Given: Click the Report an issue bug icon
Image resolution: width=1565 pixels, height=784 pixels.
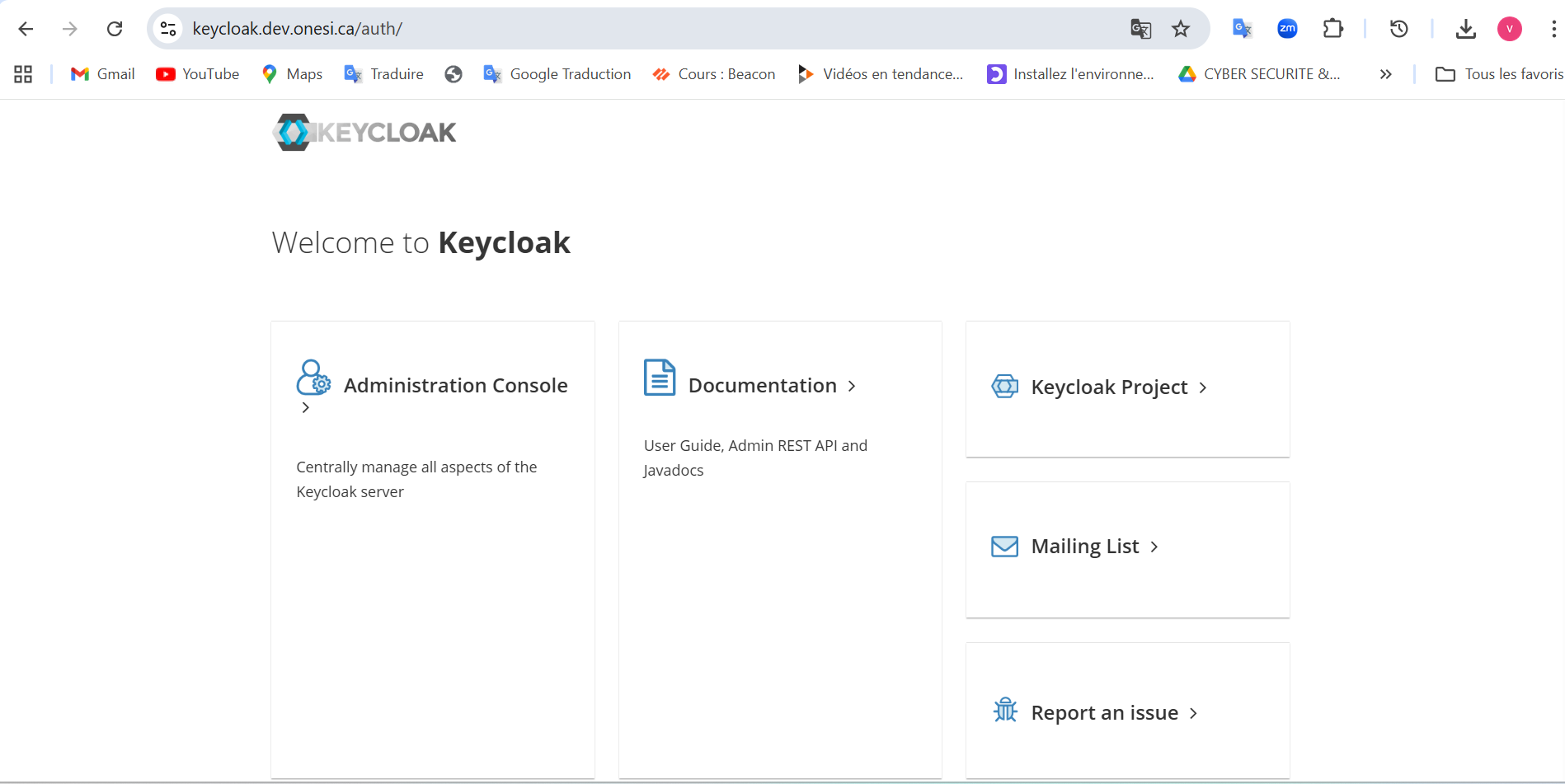Looking at the screenshot, I should pyautogui.click(x=1005, y=710).
